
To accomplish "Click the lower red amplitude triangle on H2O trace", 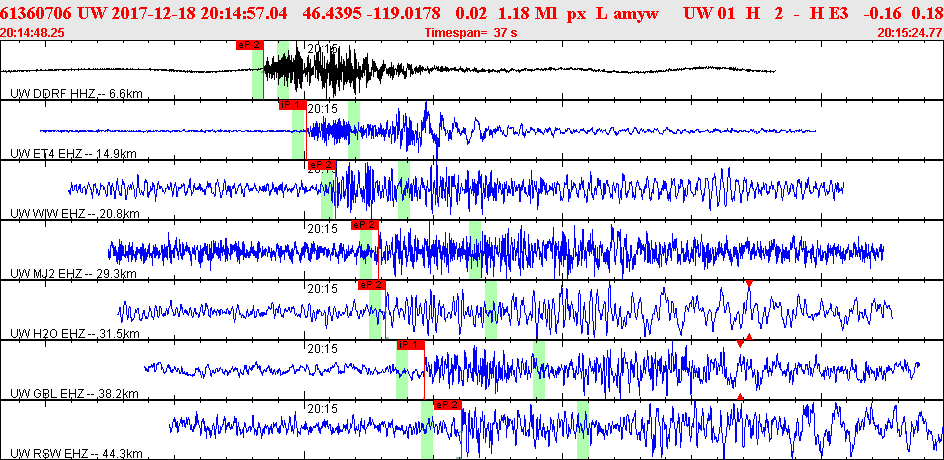I will coord(749,337).
